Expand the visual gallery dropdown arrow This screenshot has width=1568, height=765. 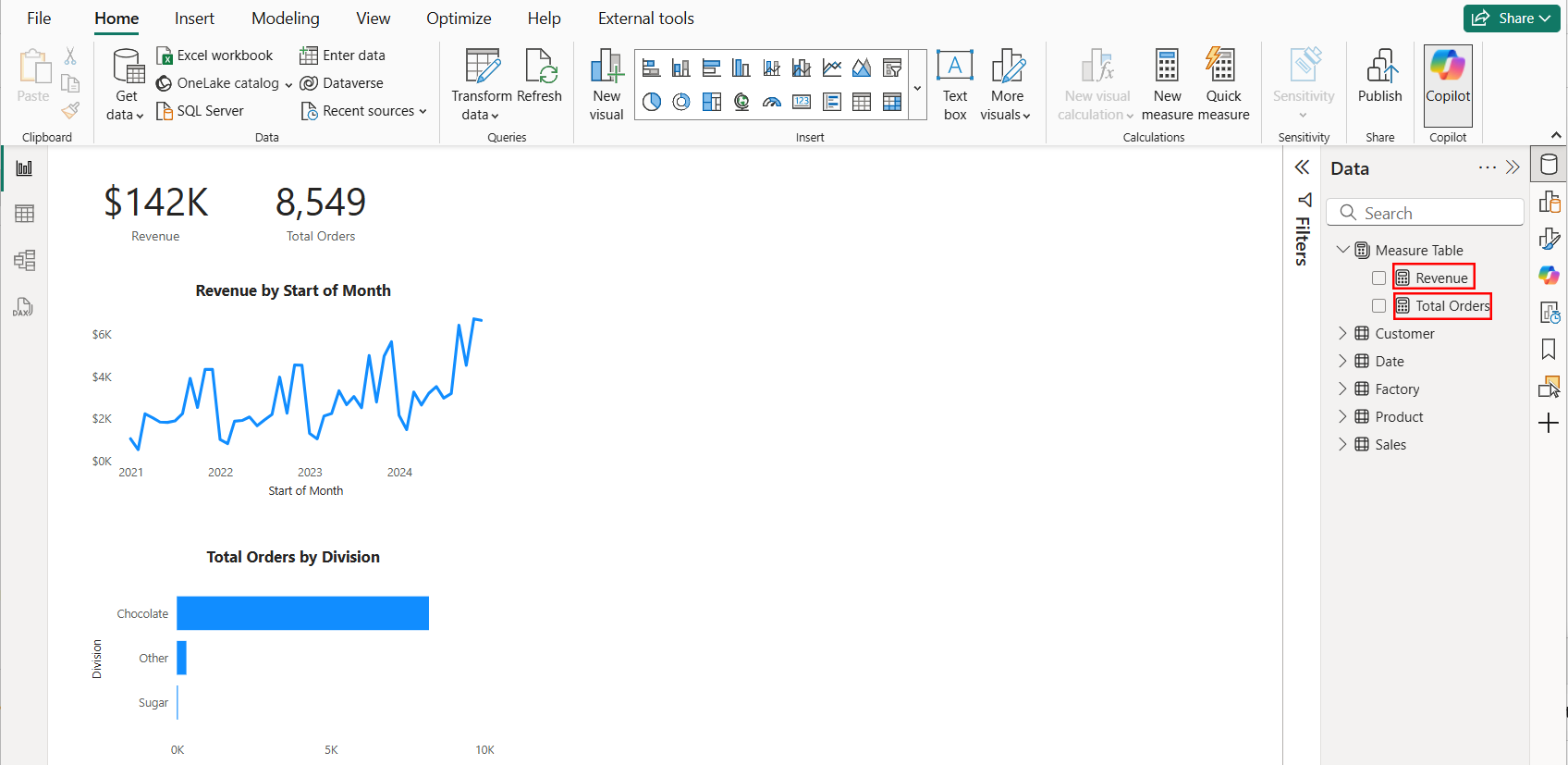(917, 88)
